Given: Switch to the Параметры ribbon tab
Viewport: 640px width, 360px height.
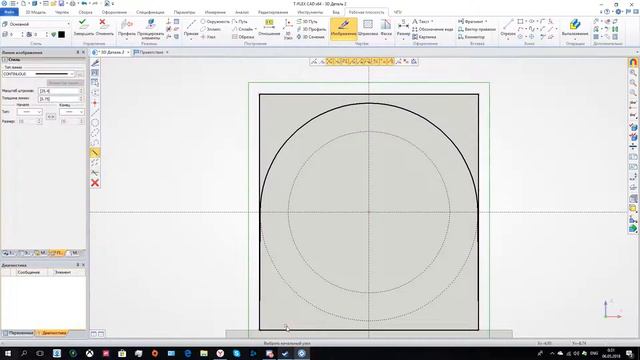Looking at the screenshot, I should [x=184, y=12].
